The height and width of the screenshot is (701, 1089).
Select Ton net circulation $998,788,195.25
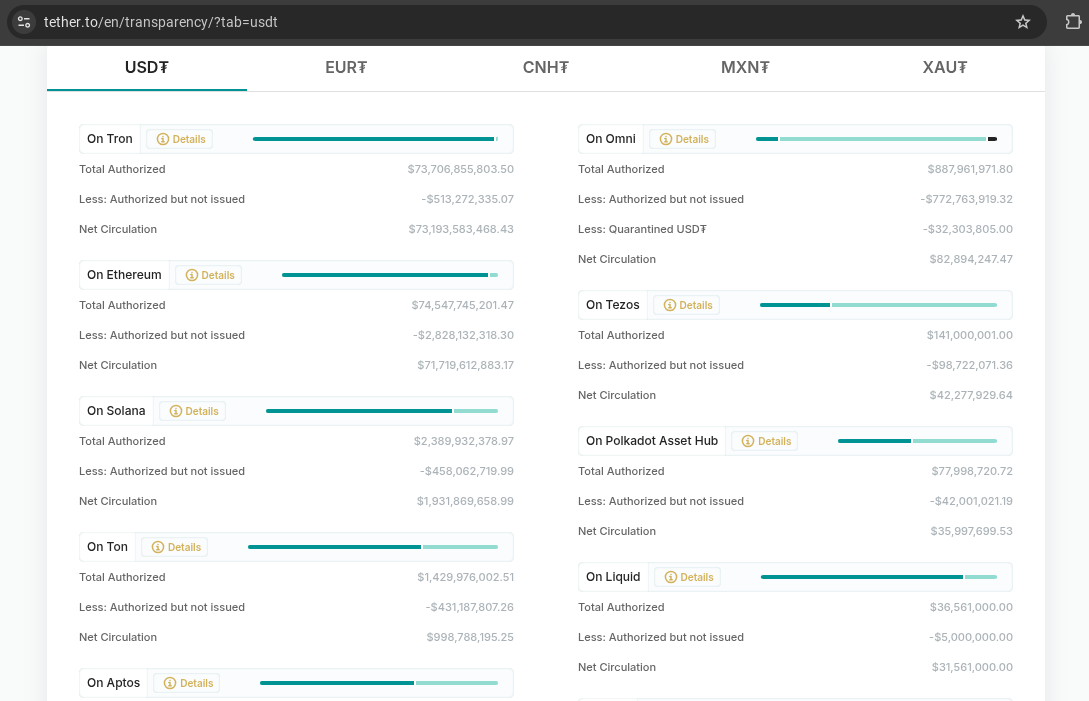coord(470,638)
